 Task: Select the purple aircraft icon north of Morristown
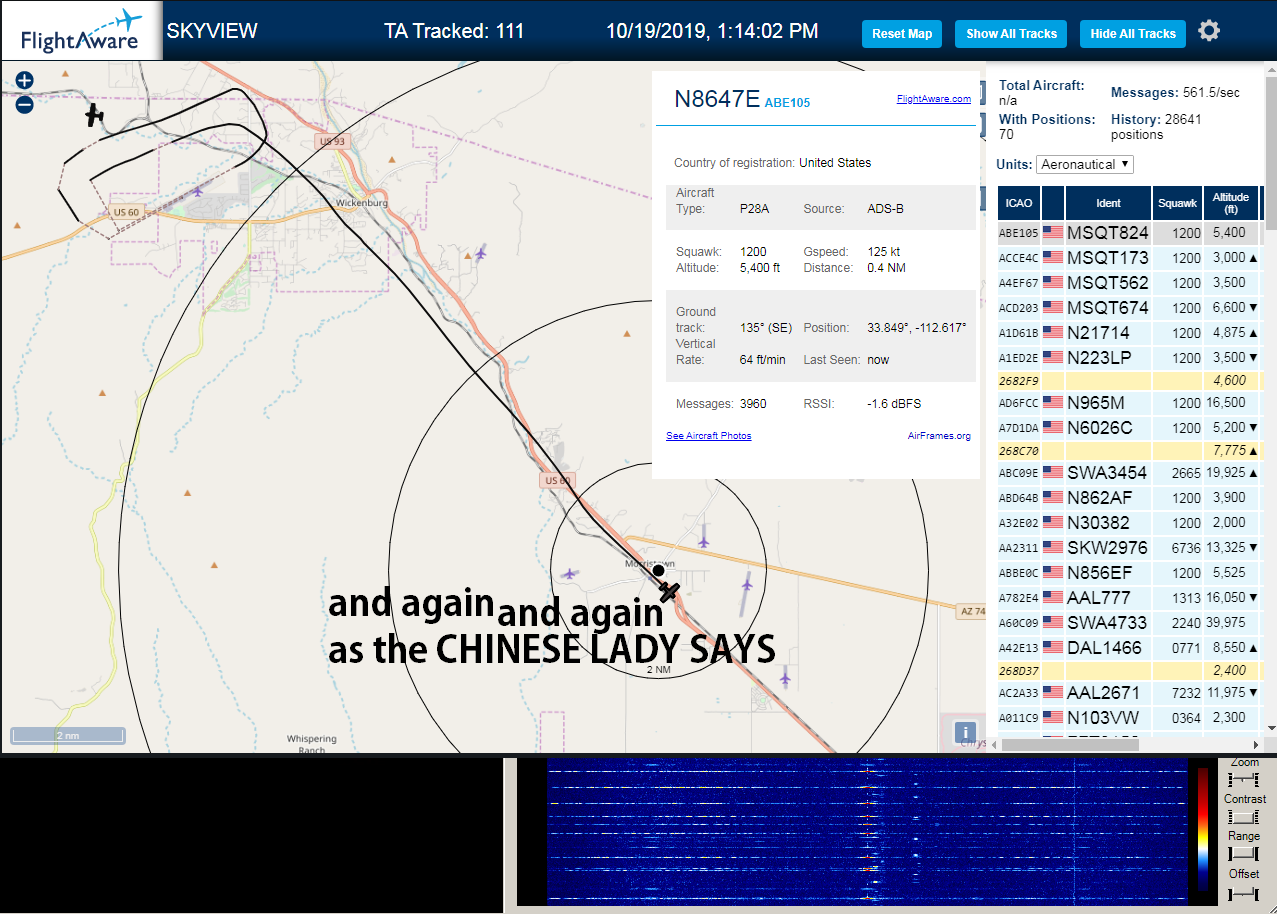tap(704, 541)
